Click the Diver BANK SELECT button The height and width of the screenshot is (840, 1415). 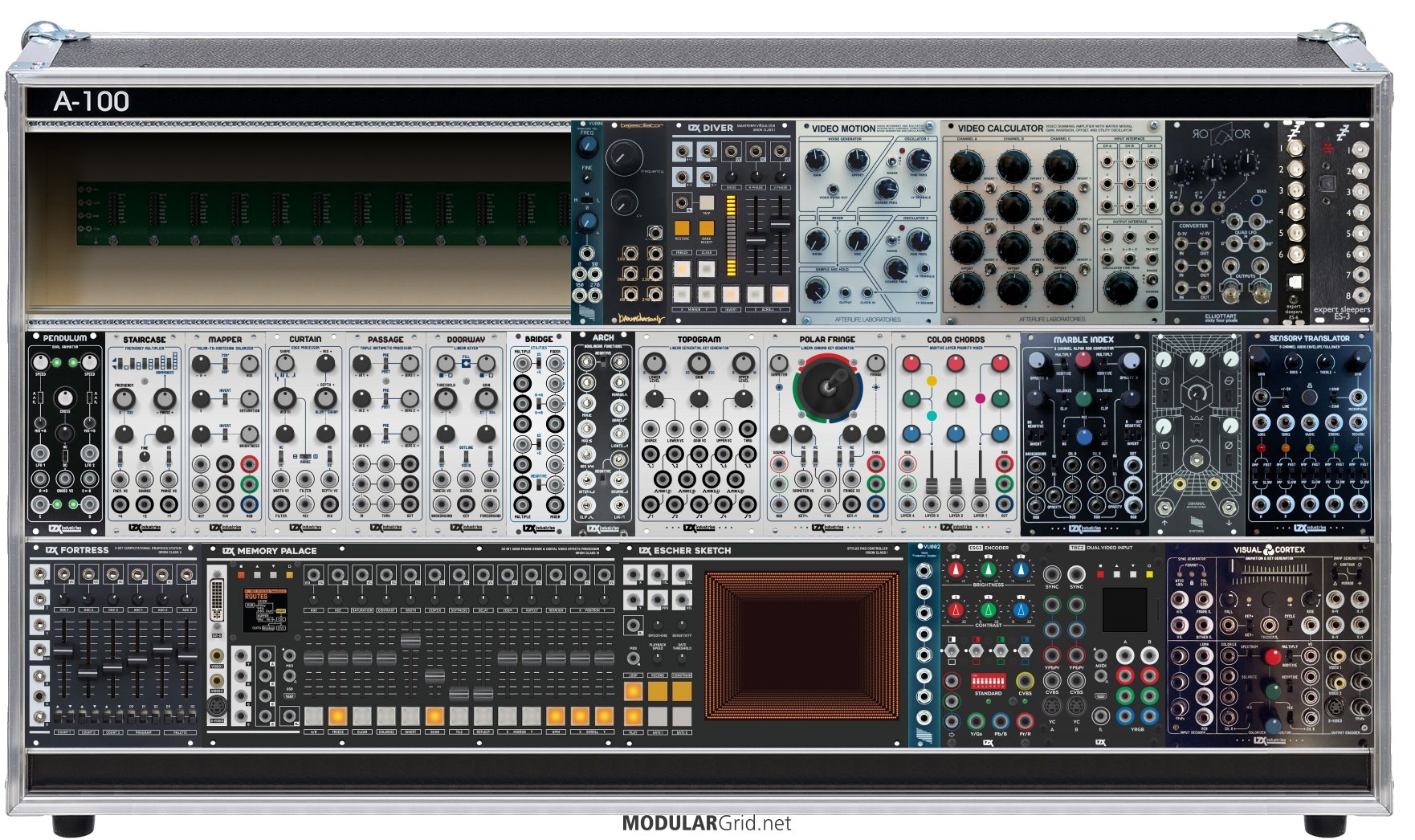707,227
